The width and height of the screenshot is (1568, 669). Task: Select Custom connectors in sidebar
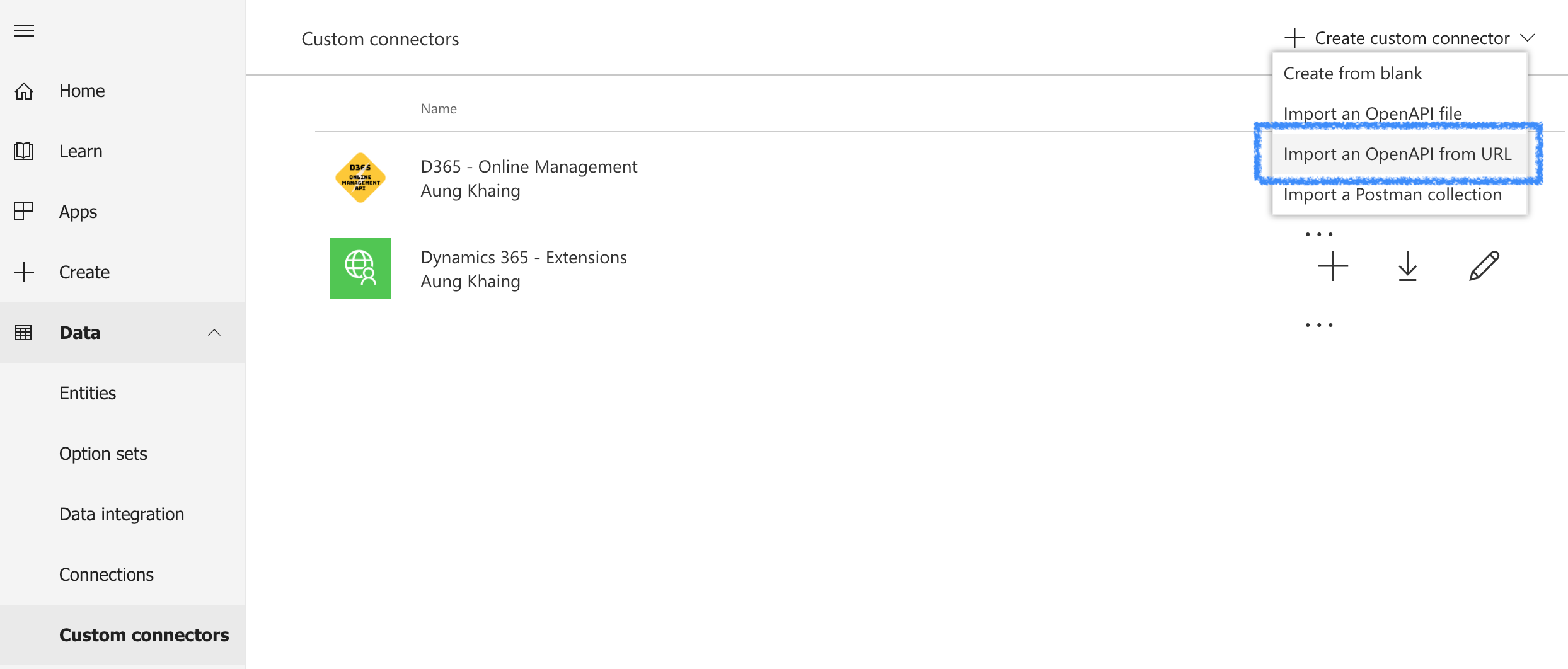tap(144, 635)
